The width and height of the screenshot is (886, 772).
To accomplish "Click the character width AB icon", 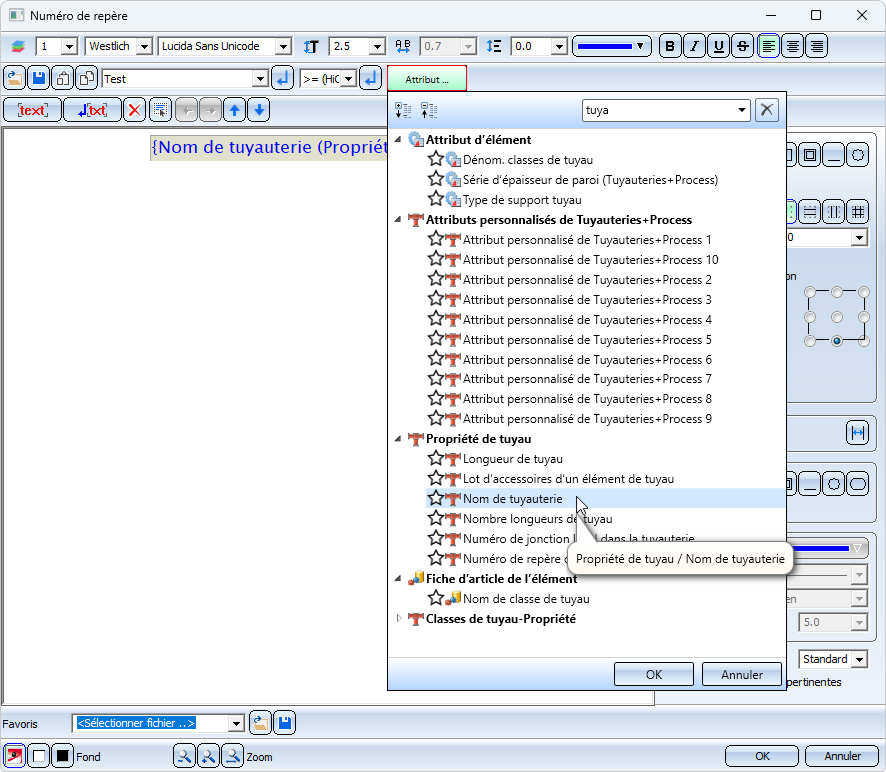I will click(403, 46).
